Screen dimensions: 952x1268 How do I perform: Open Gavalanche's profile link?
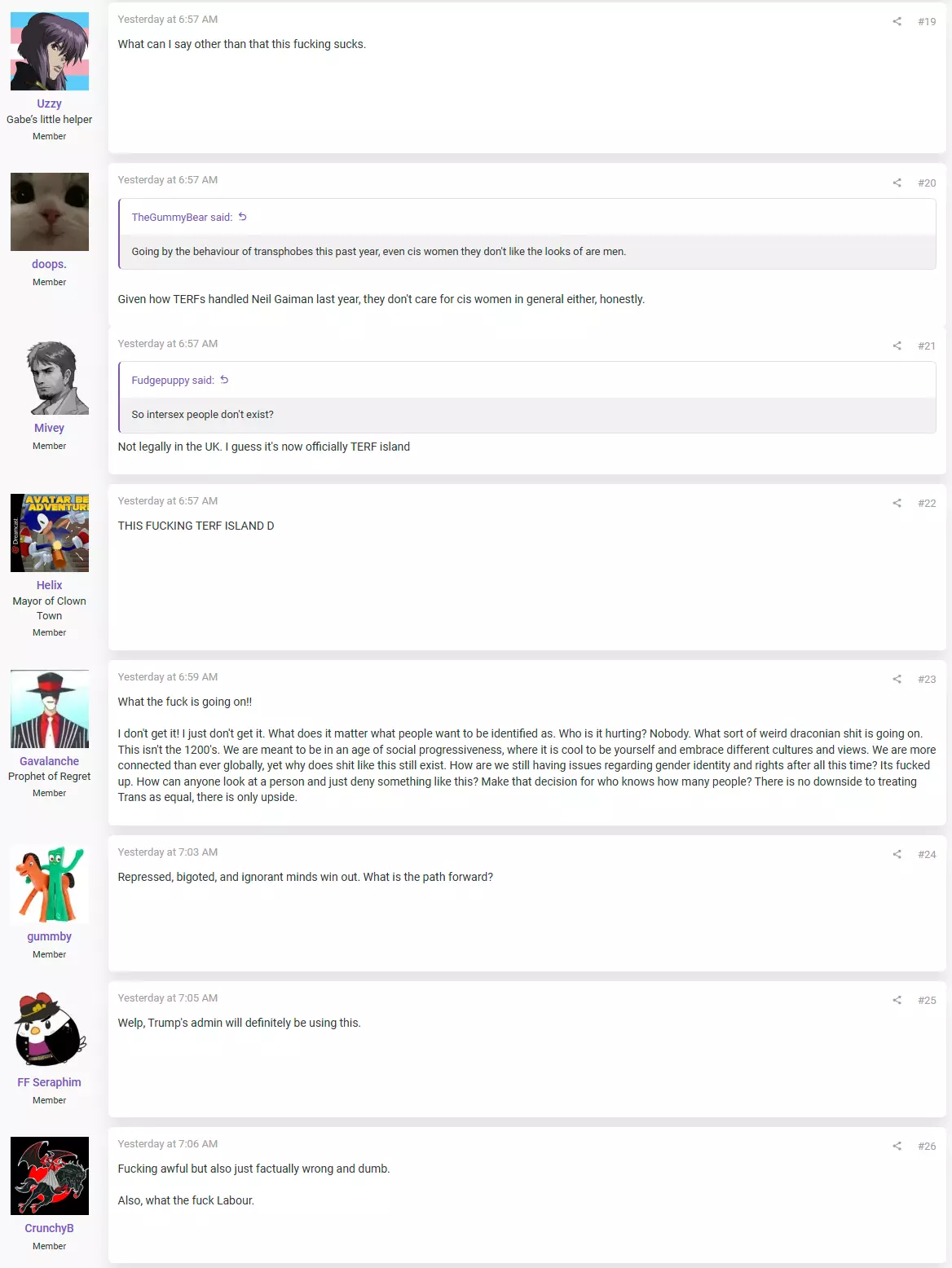pos(49,761)
